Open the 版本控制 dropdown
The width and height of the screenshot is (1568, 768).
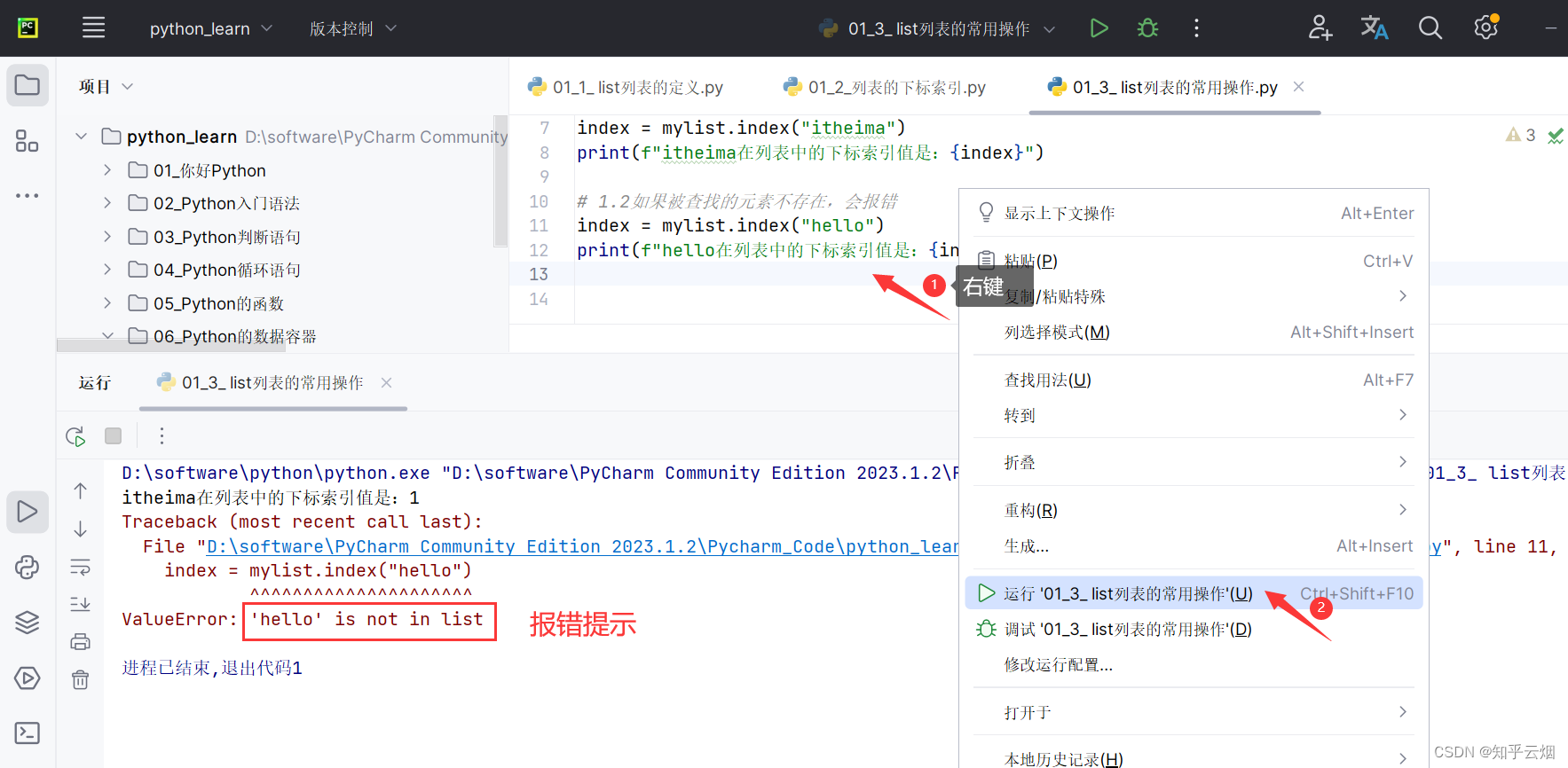(352, 28)
